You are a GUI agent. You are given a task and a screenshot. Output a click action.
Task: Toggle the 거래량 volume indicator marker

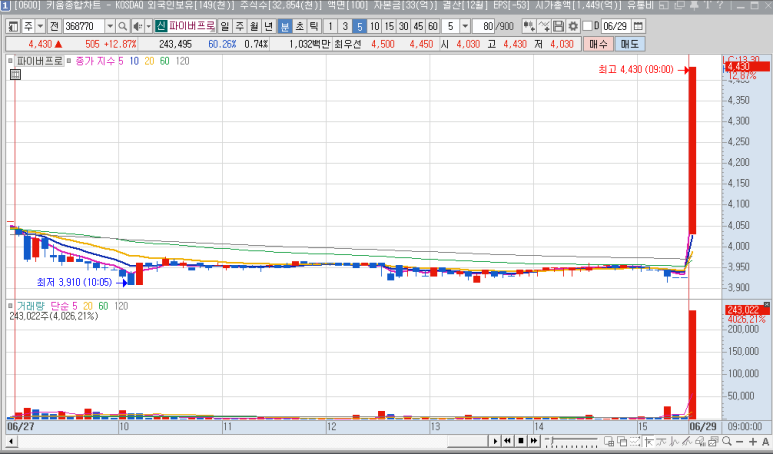coord(10,306)
